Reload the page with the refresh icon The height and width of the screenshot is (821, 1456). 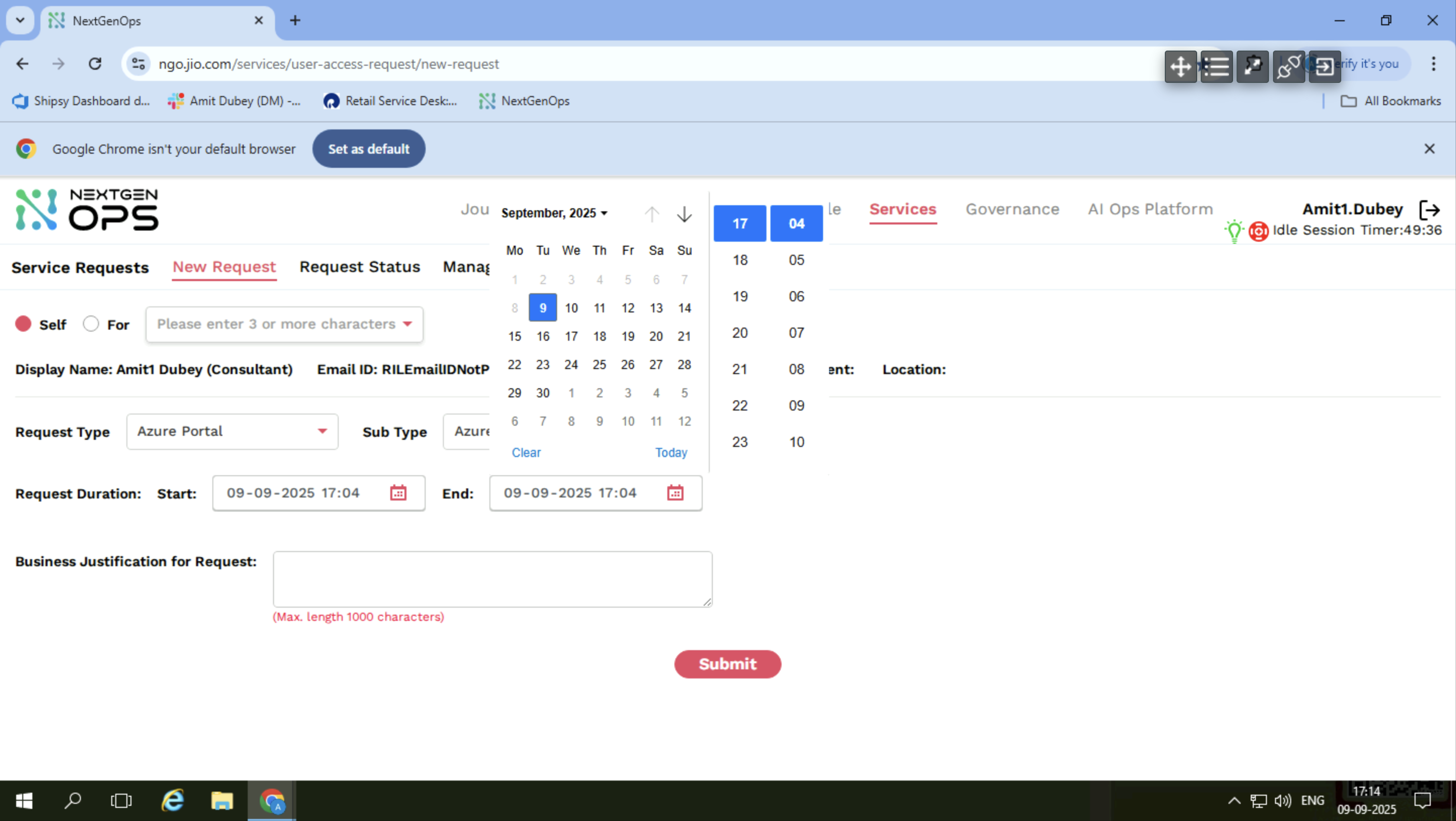pos(95,64)
